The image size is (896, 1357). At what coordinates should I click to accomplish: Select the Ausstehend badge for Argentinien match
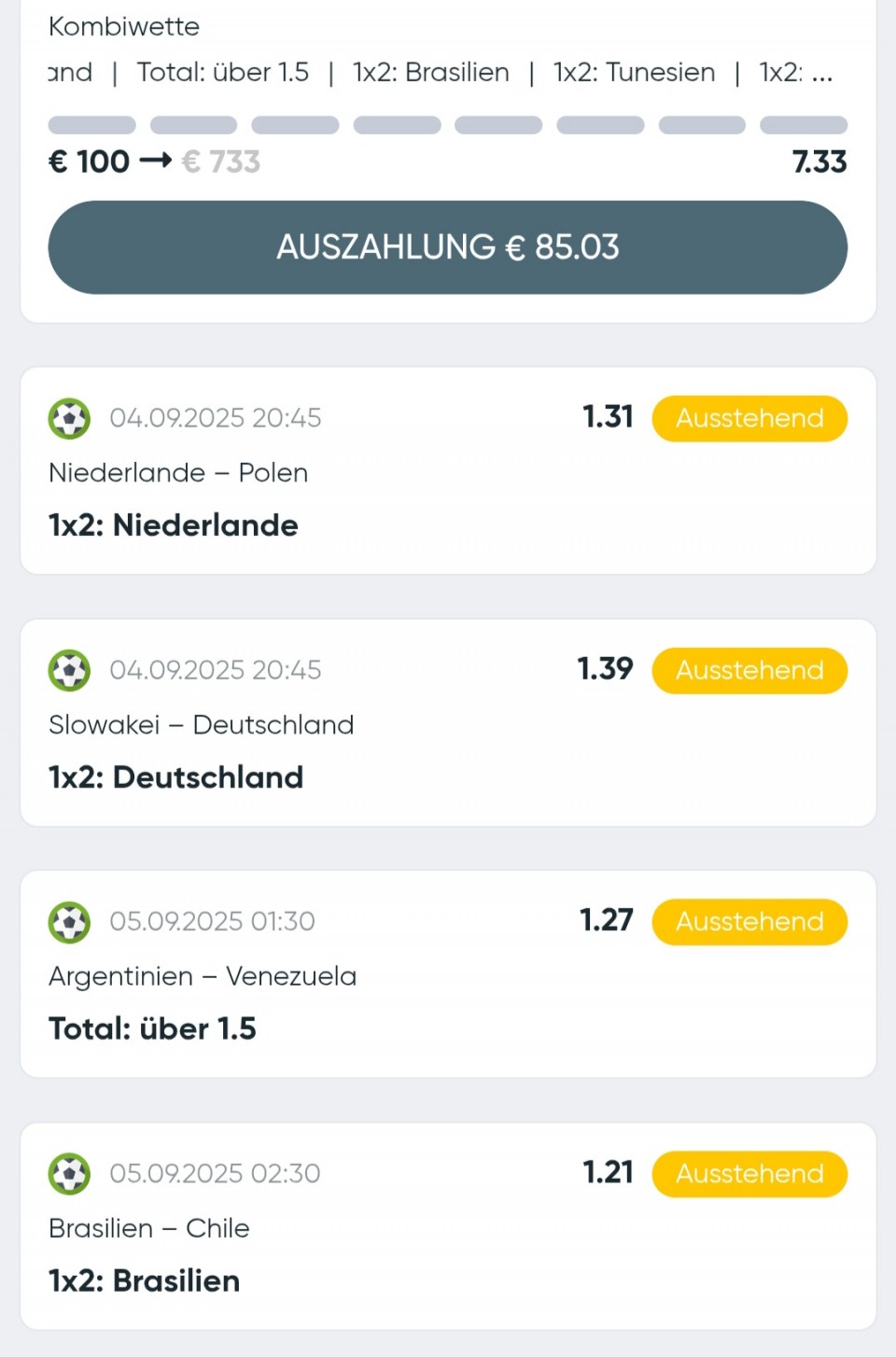(x=749, y=922)
